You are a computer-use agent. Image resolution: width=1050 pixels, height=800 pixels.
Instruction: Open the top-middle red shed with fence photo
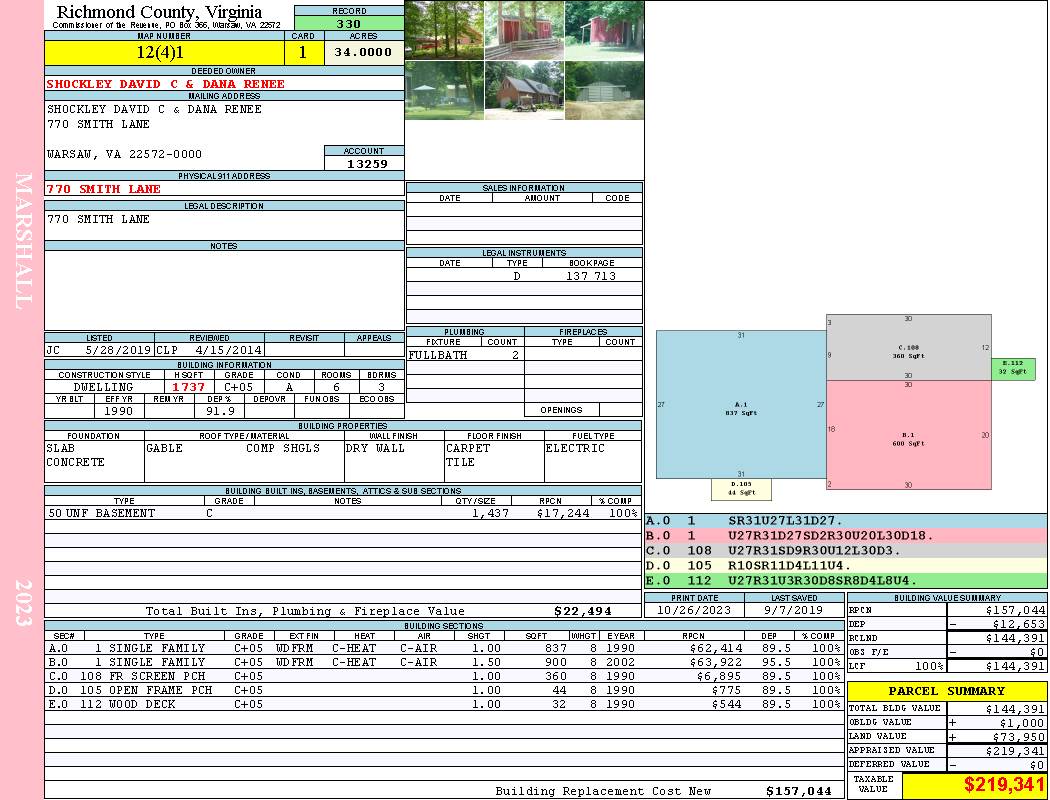tap(524, 30)
